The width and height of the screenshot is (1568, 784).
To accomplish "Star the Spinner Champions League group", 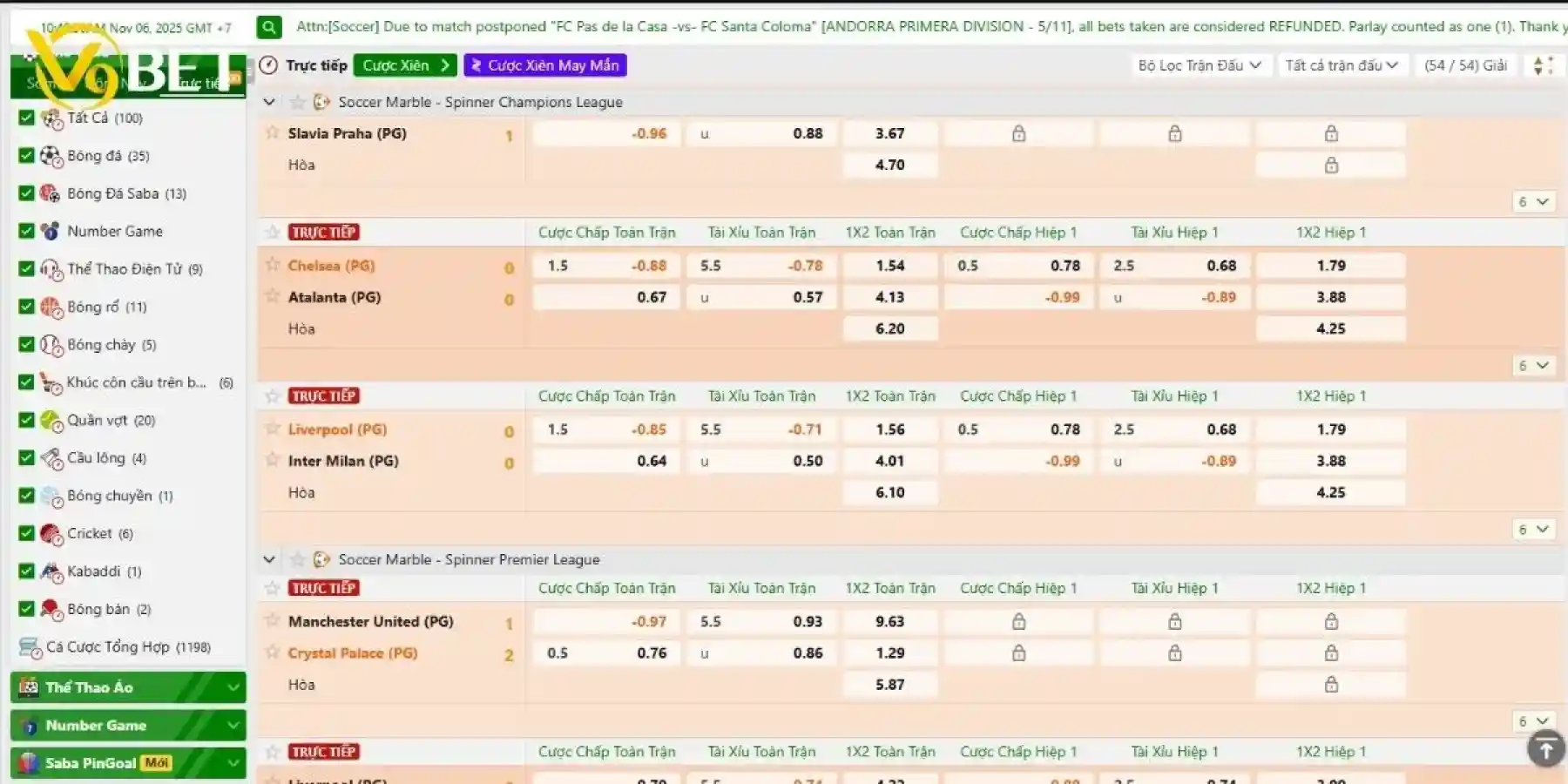I will tap(297, 102).
